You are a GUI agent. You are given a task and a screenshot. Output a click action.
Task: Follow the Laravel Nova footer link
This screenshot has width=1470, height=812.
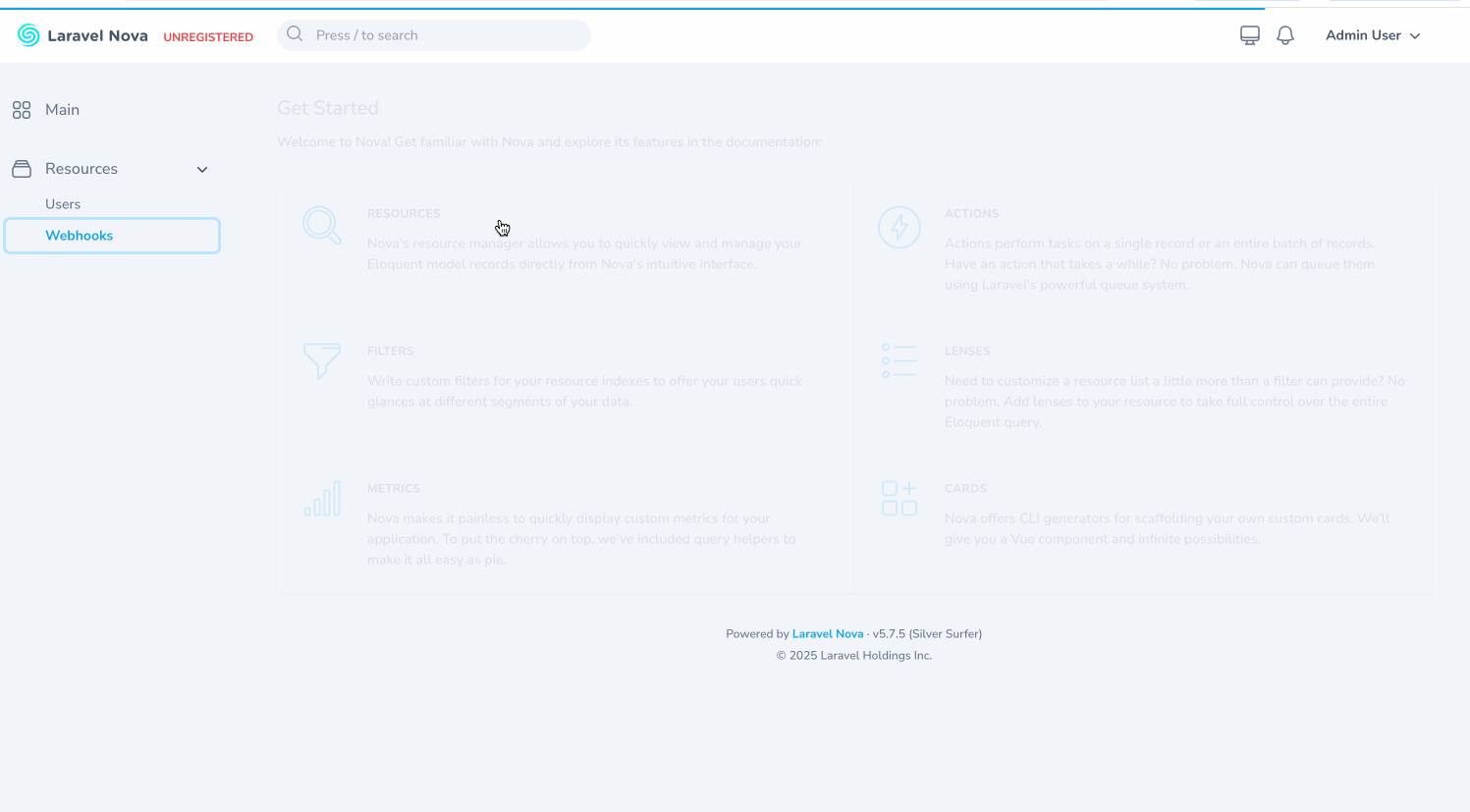click(x=827, y=634)
